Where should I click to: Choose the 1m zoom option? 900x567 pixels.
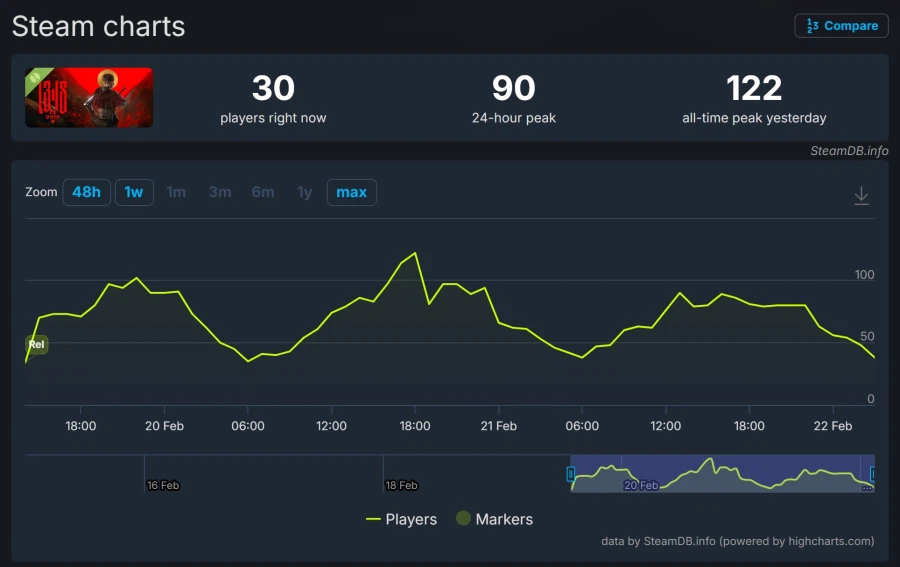point(176,192)
